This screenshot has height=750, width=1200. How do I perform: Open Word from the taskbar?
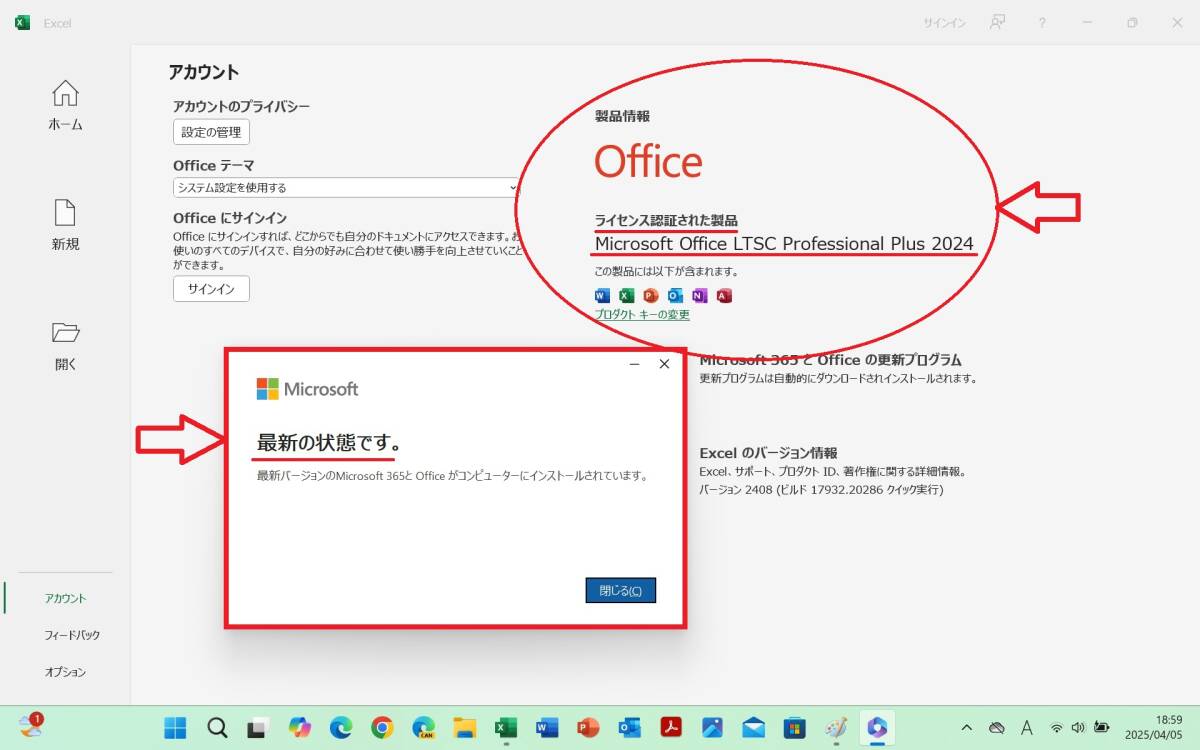tap(547, 727)
